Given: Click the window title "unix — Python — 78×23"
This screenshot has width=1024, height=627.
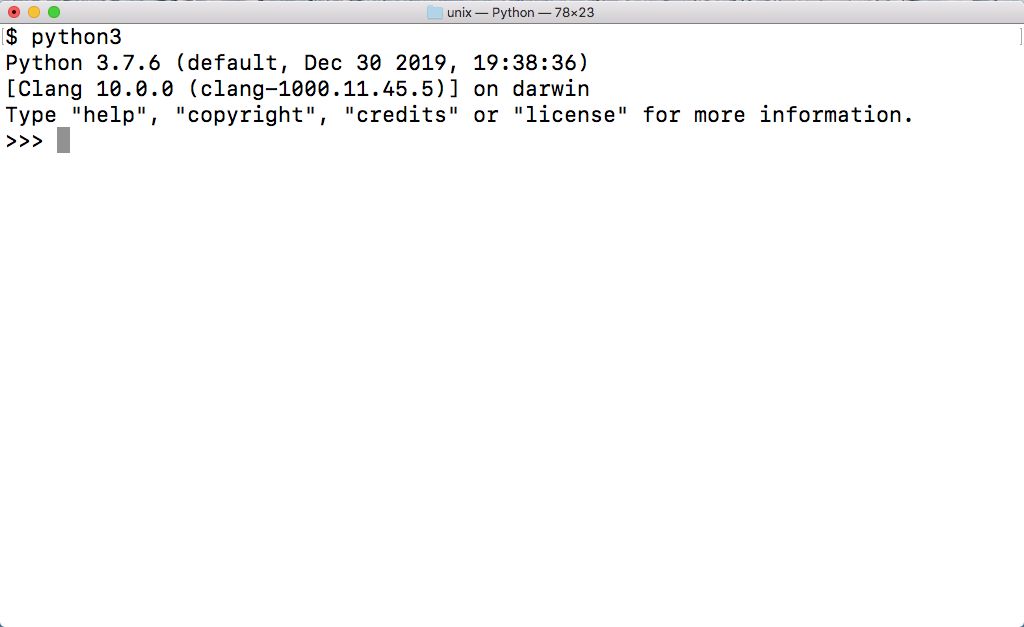Looking at the screenshot, I should click(520, 12).
